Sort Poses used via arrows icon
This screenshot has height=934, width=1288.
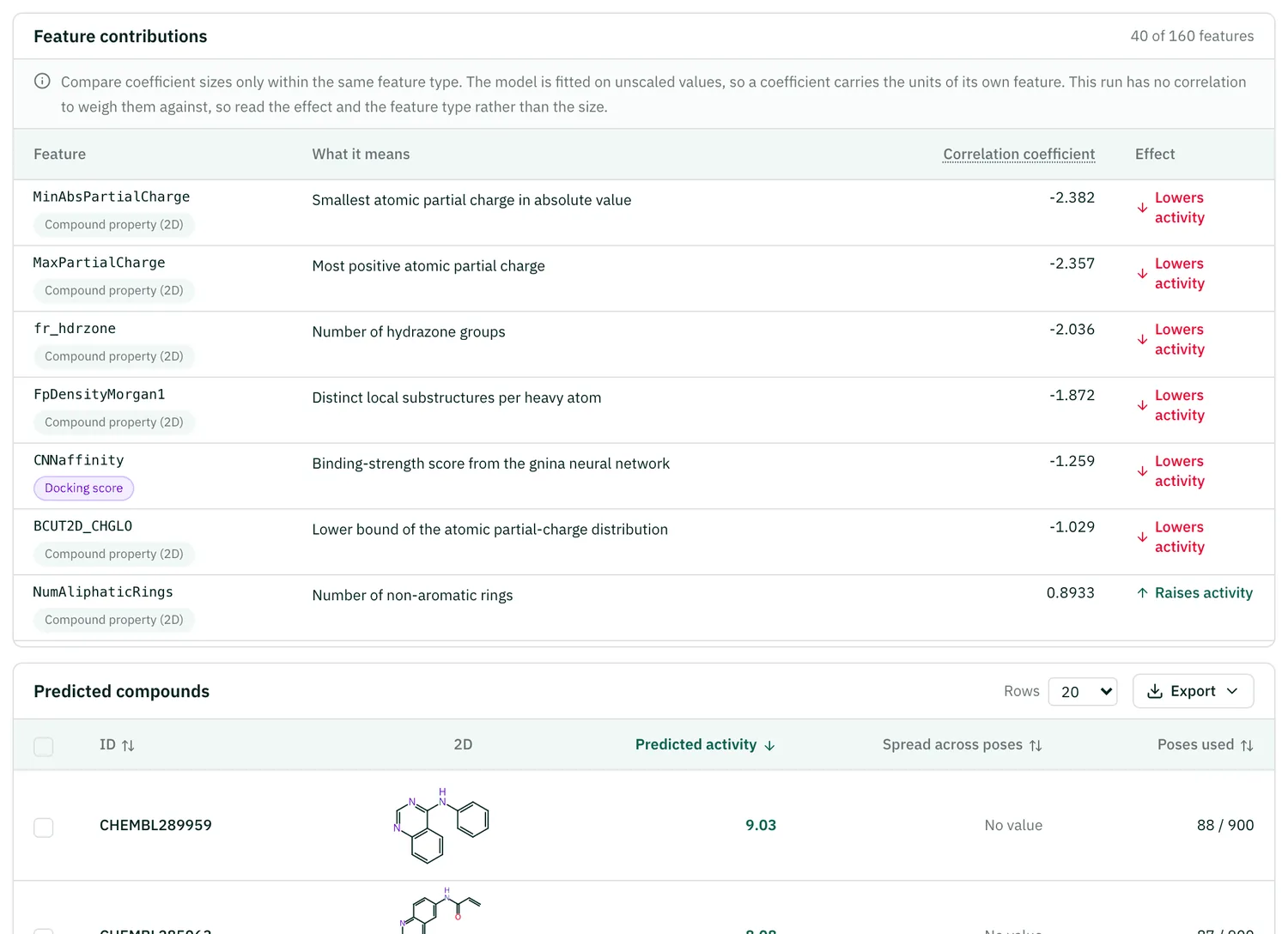point(1247,745)
